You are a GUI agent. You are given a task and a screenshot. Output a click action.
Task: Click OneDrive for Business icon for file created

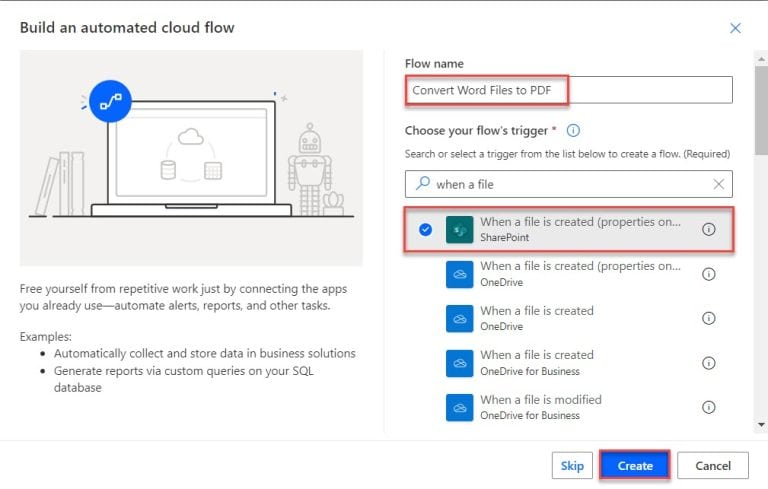pyautogui.click(x=459, y=363)
